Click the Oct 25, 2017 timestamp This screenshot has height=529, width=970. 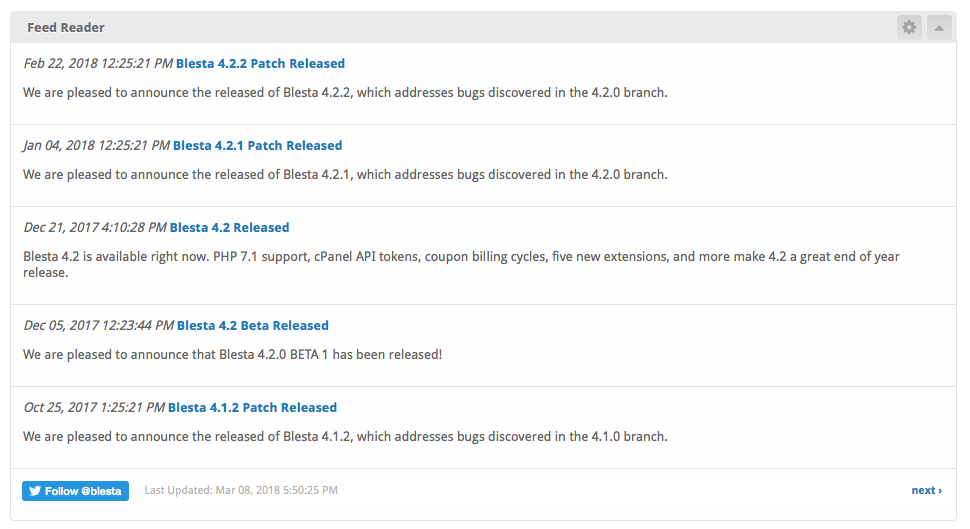point(94,408)
